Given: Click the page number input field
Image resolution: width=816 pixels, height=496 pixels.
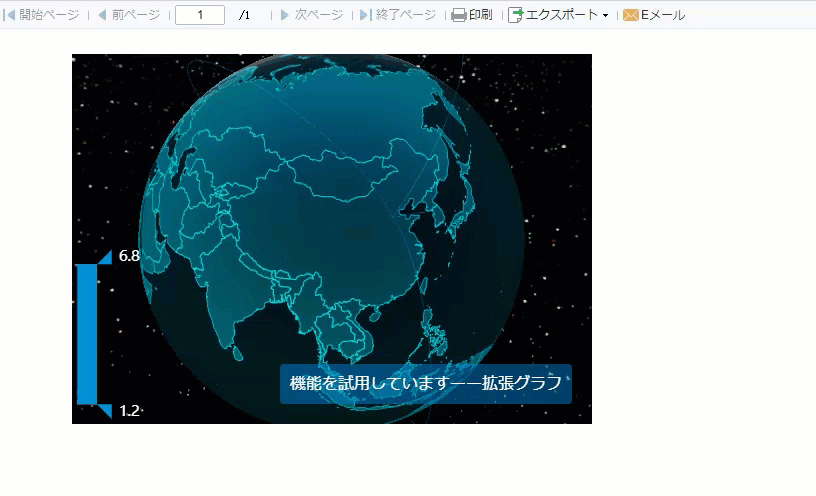Looking at the screenshot, I should pyautogui.click(x=200, y=15).
